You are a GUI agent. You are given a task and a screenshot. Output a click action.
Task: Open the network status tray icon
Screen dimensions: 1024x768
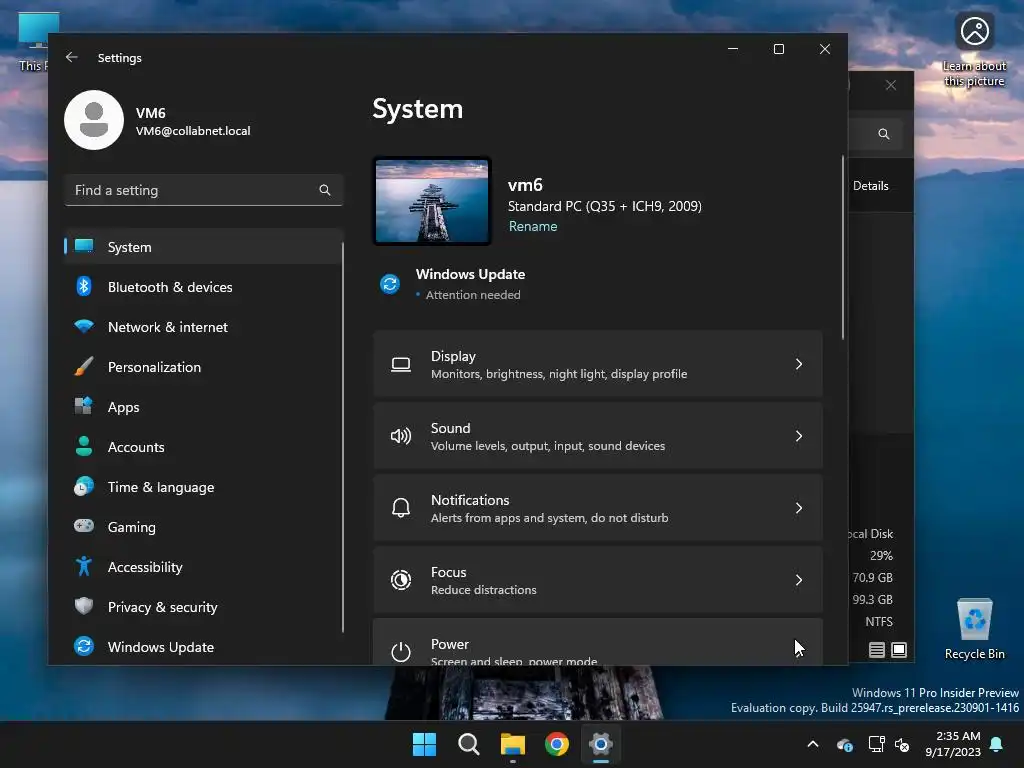(876, 744)
